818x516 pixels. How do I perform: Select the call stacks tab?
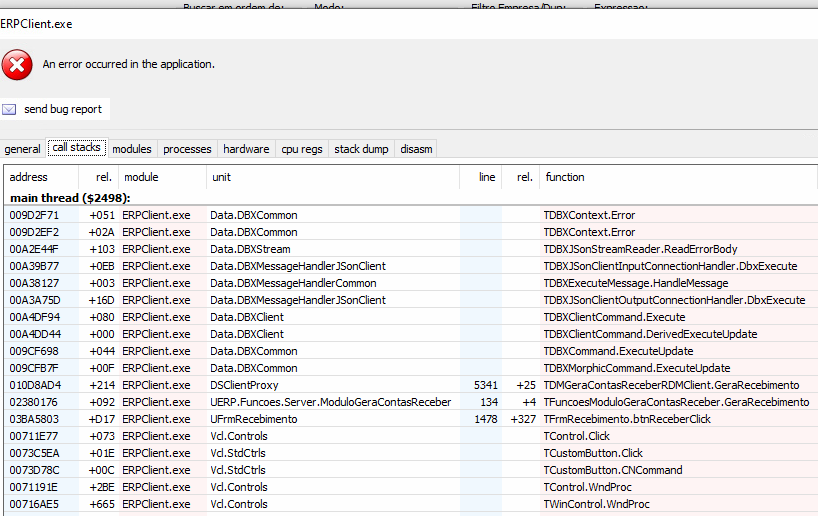coord(76,148)
